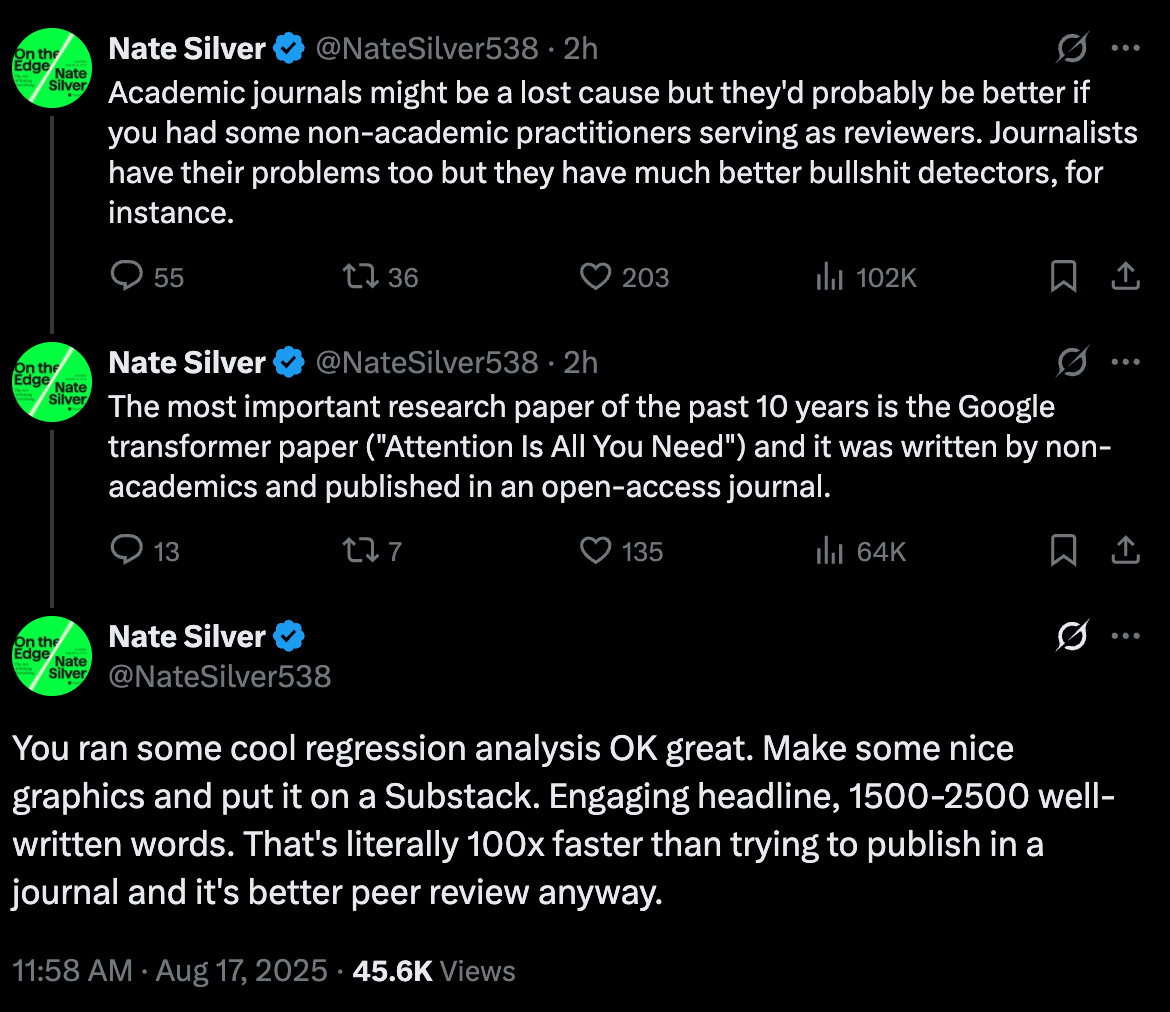Open more options menu on first tweet

(x=1126, y=47)
